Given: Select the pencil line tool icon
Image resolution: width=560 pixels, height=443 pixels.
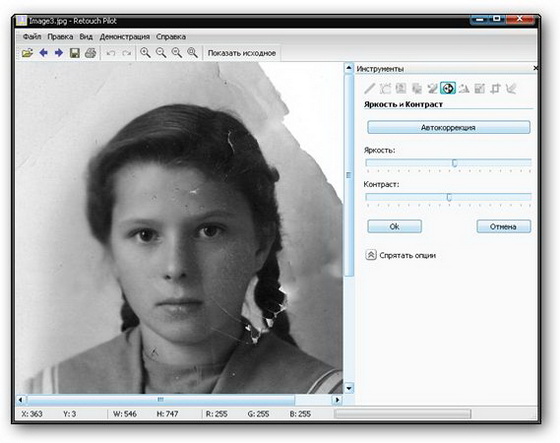Looking at the screenshot, I should 370,88.
